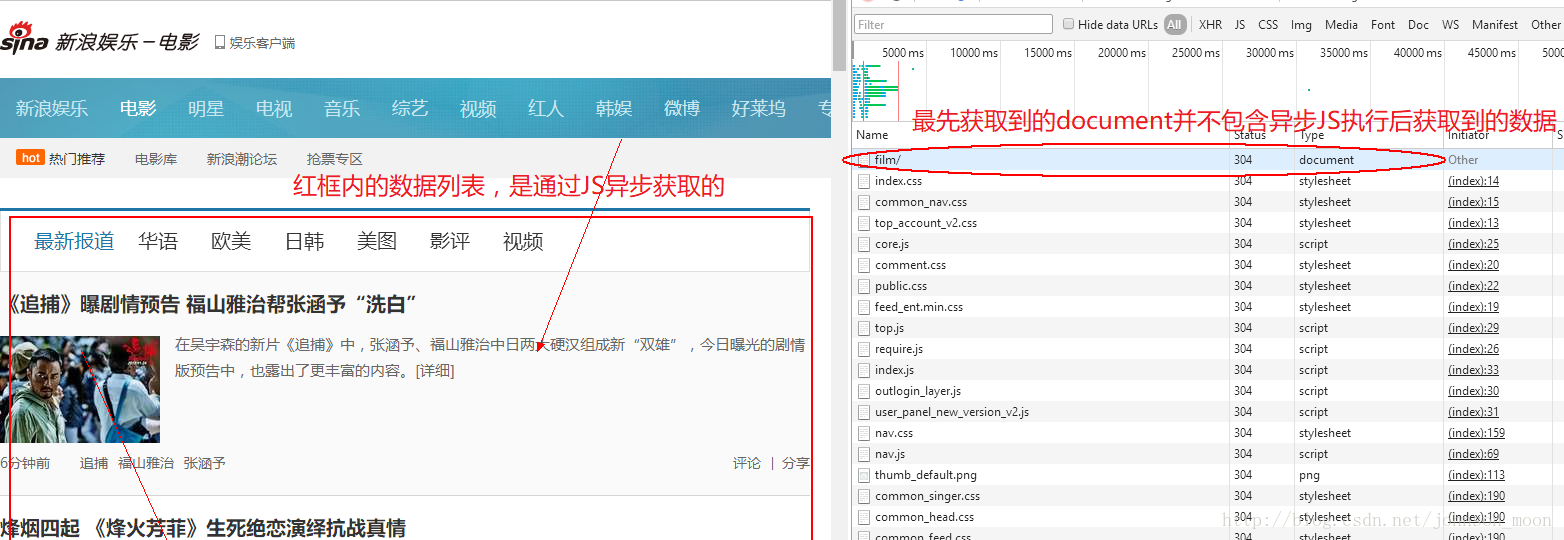Filter requests by WS
Viewport: 1564px width, 540px height.
click(1450, 24)
